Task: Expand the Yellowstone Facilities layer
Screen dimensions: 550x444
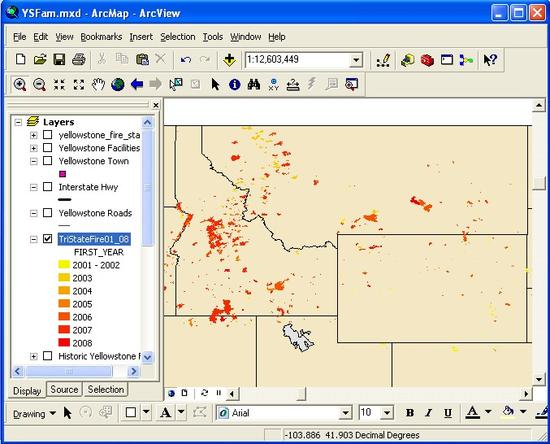Action: point(34,148)
